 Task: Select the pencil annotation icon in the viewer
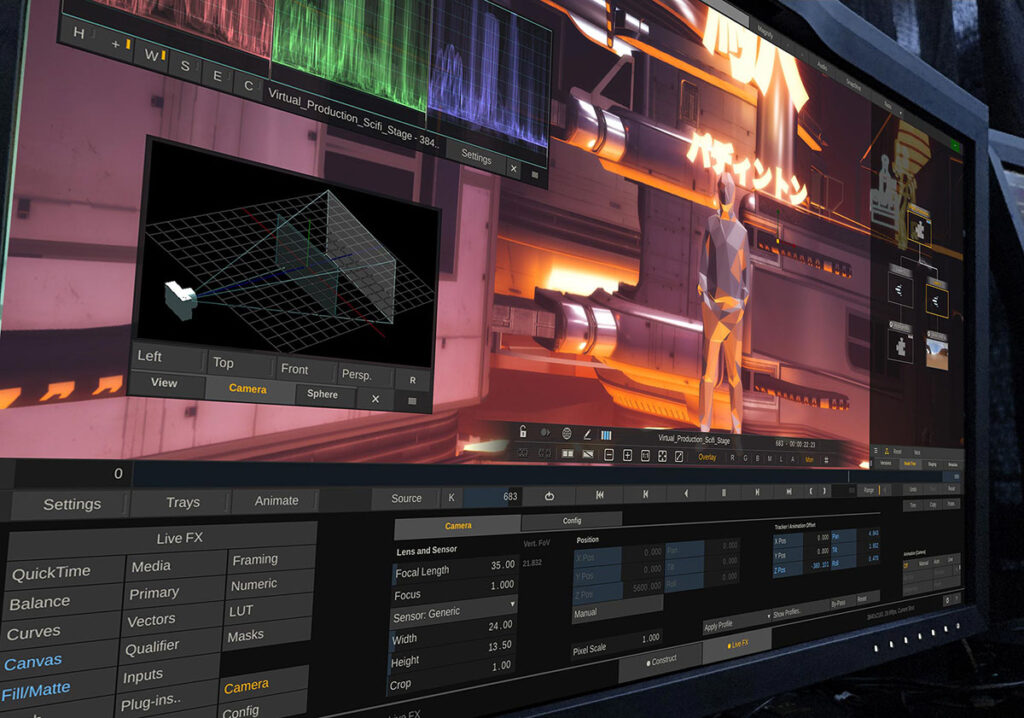(x=588, y=435)
